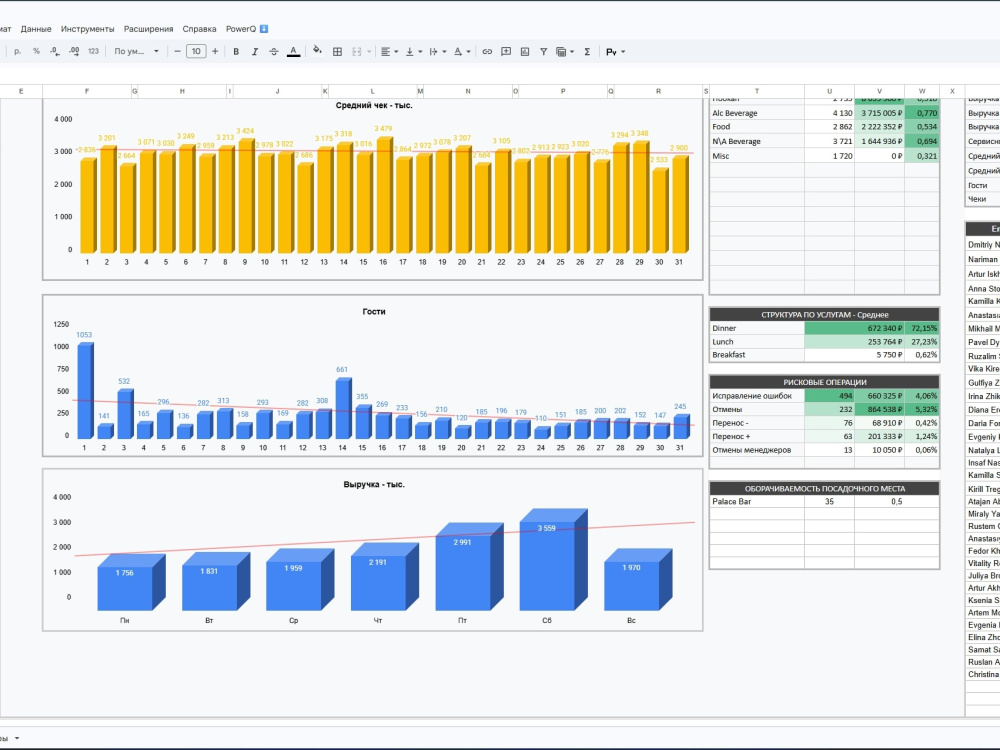Click the Сб bar labeled 3 559
Image resolution: width=1000 pixels, height=750 pixels.
[554, 561]
